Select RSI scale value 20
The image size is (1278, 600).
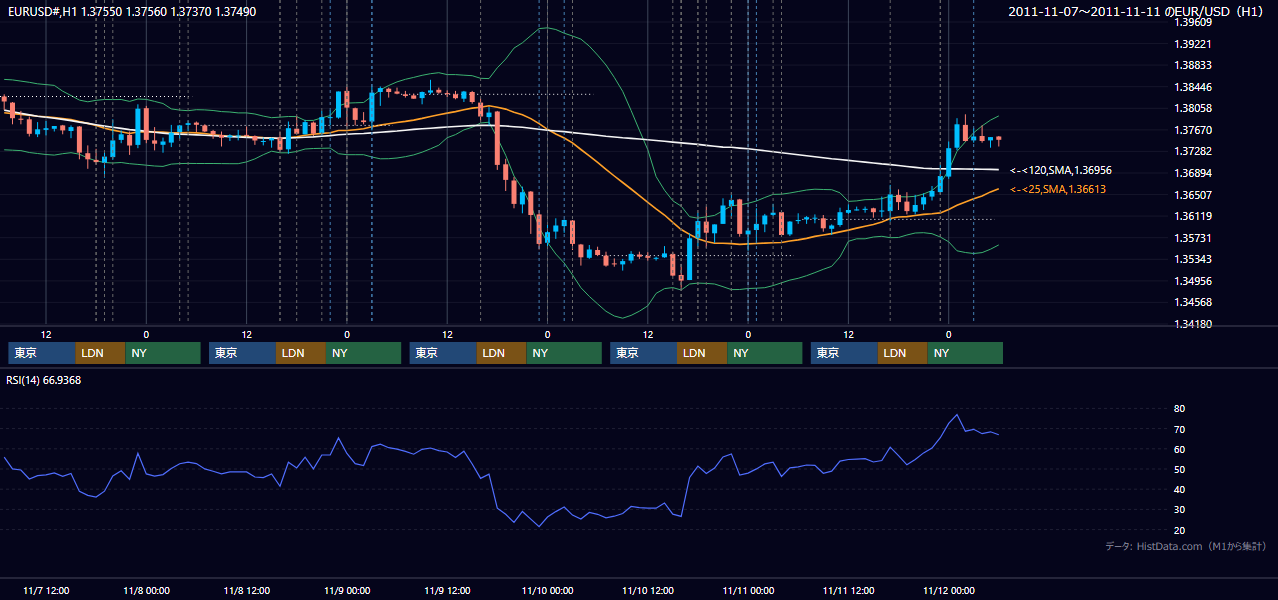point(1179,530)
